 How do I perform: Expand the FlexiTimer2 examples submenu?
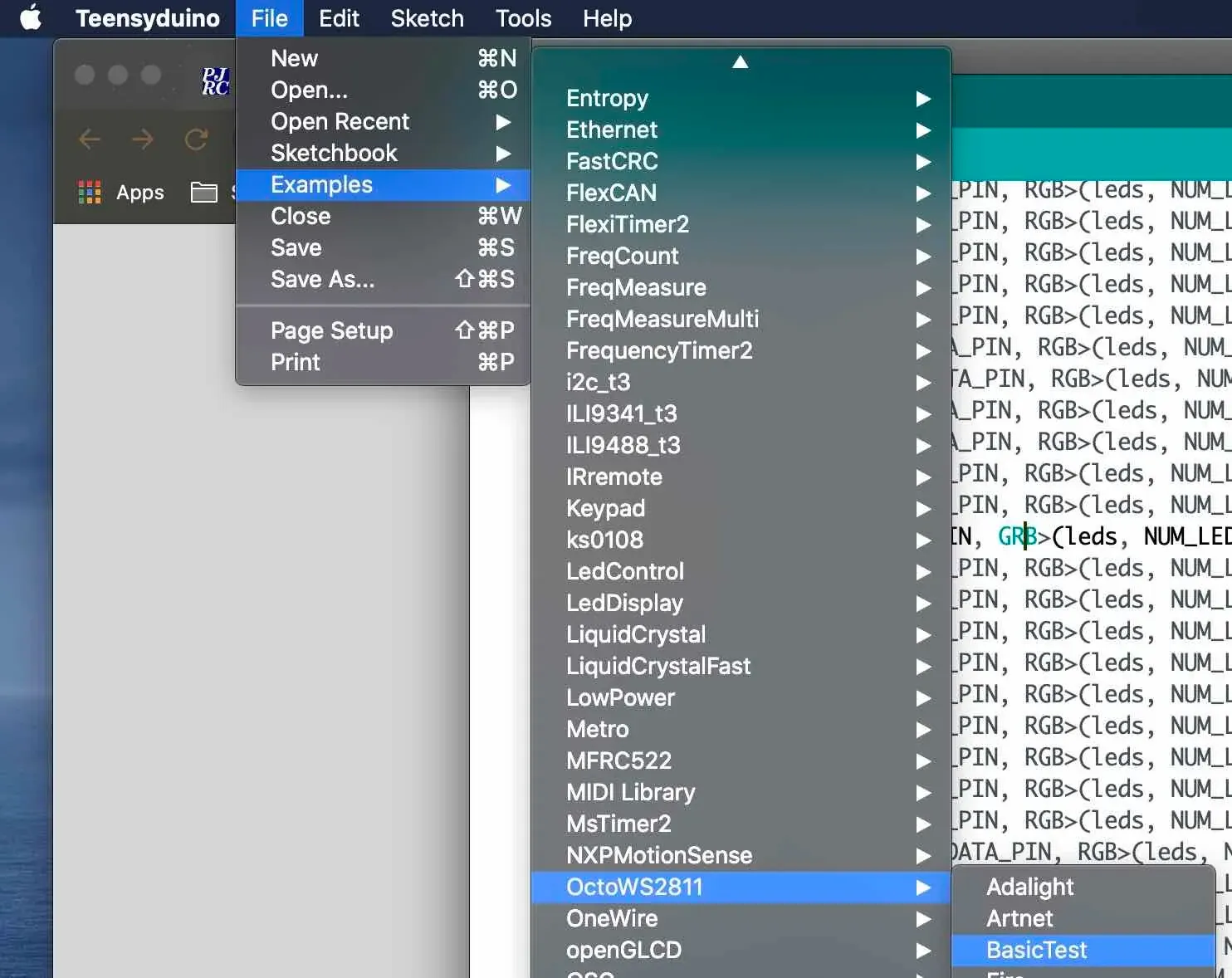coord(741,224)
